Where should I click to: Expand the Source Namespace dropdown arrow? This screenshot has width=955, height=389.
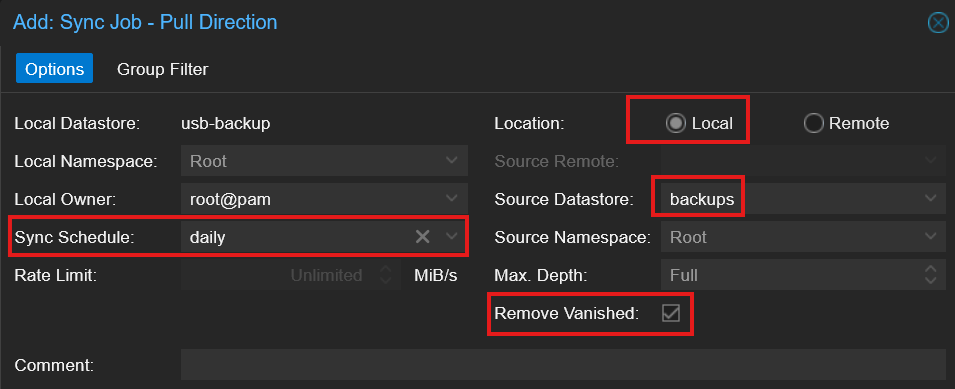pyautogui.click(x=931, y=237)
